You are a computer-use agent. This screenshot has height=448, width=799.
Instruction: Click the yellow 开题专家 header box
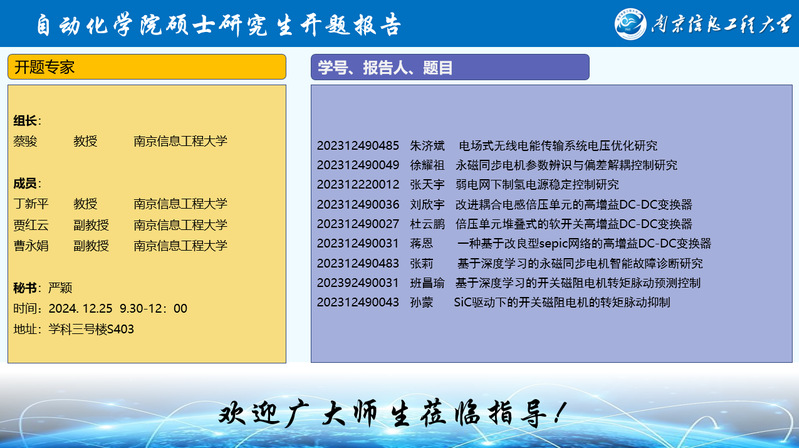pyautogui.click(x=147, y=67)
